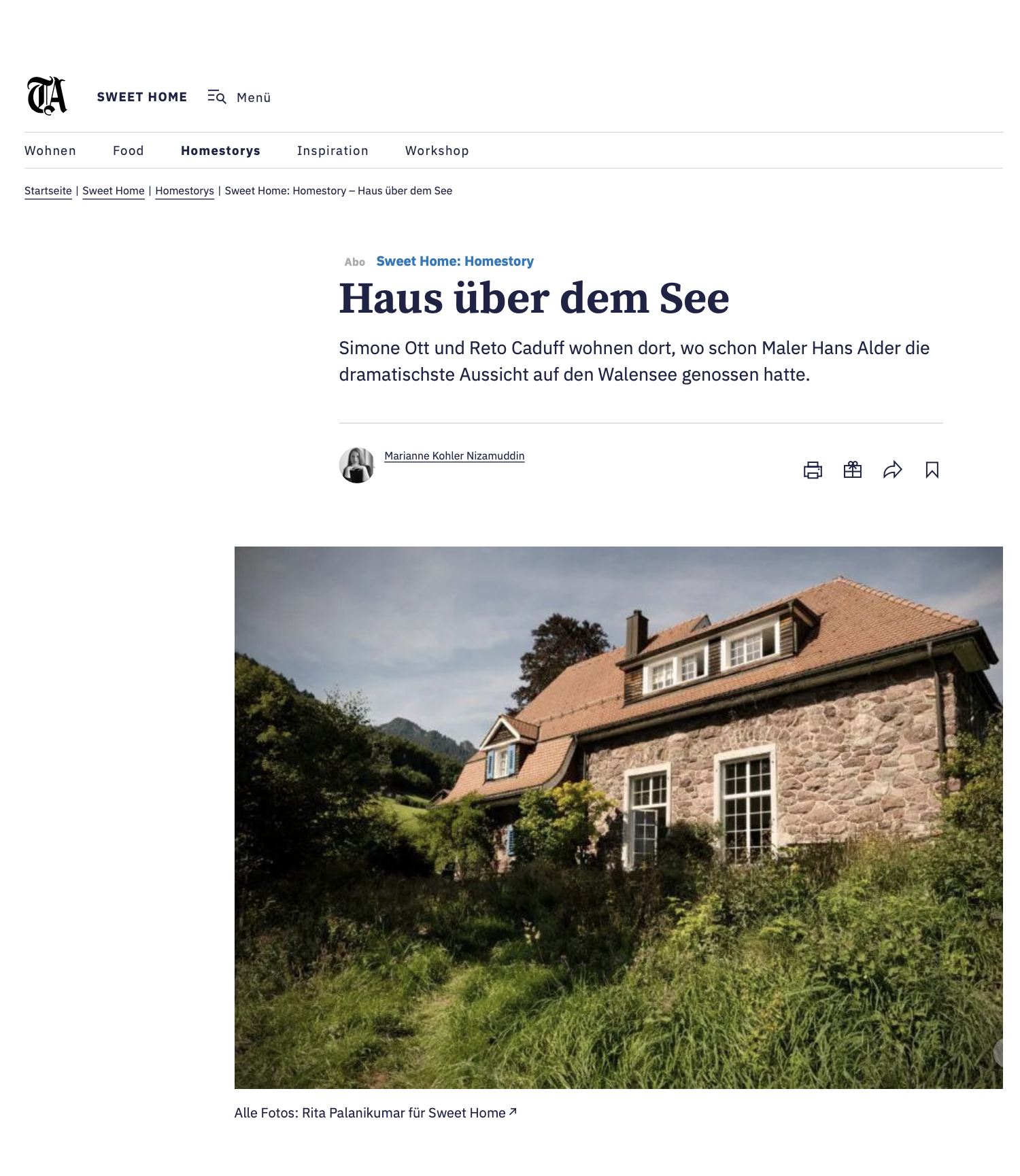Follow the Sweet Home breadcrumb link
Image resolution: width=1020 pixels, height=1176 pixels.
[114, 191]
